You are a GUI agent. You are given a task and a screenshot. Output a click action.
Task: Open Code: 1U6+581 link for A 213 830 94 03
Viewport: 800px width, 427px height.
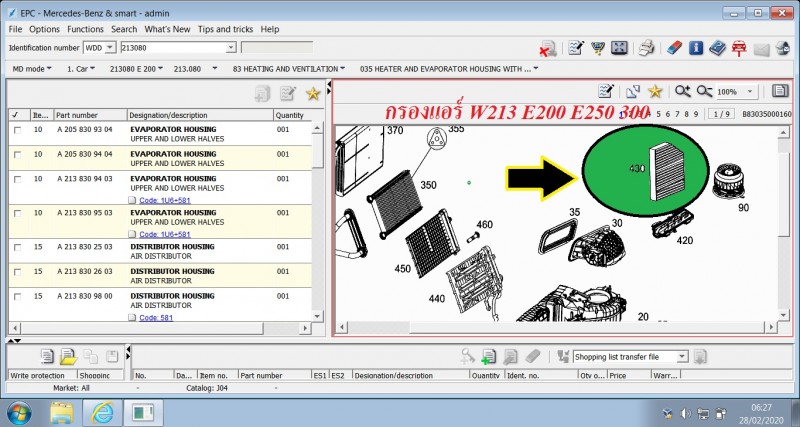165,200
